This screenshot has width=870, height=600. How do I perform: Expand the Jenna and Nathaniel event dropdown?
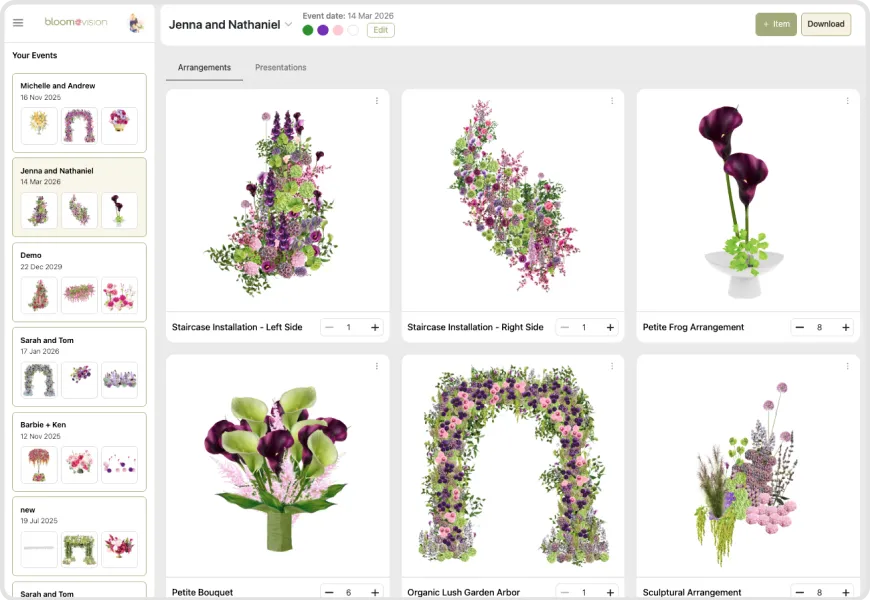289,24
